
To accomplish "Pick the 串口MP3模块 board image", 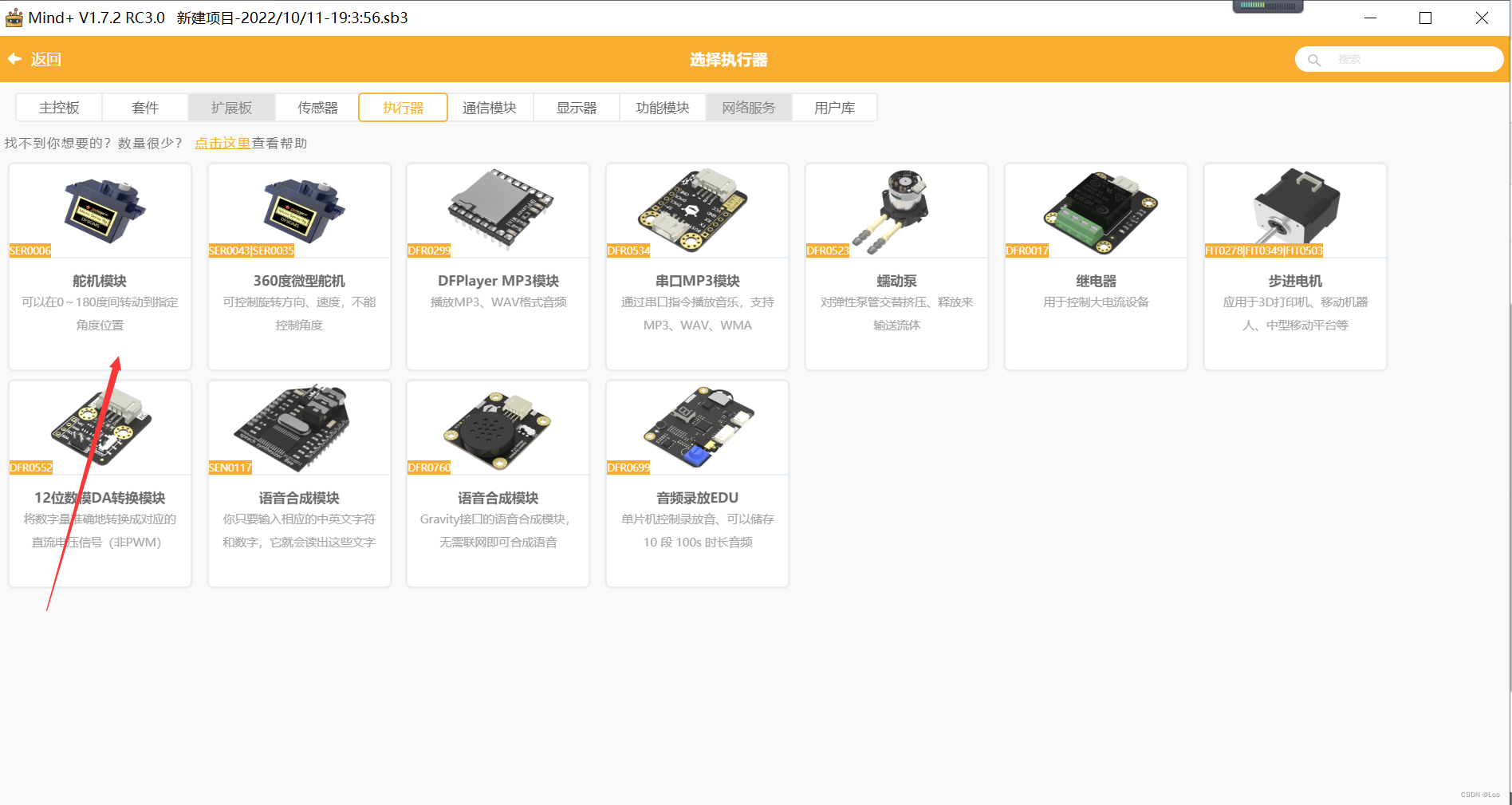I will click(x=692, y=210).
